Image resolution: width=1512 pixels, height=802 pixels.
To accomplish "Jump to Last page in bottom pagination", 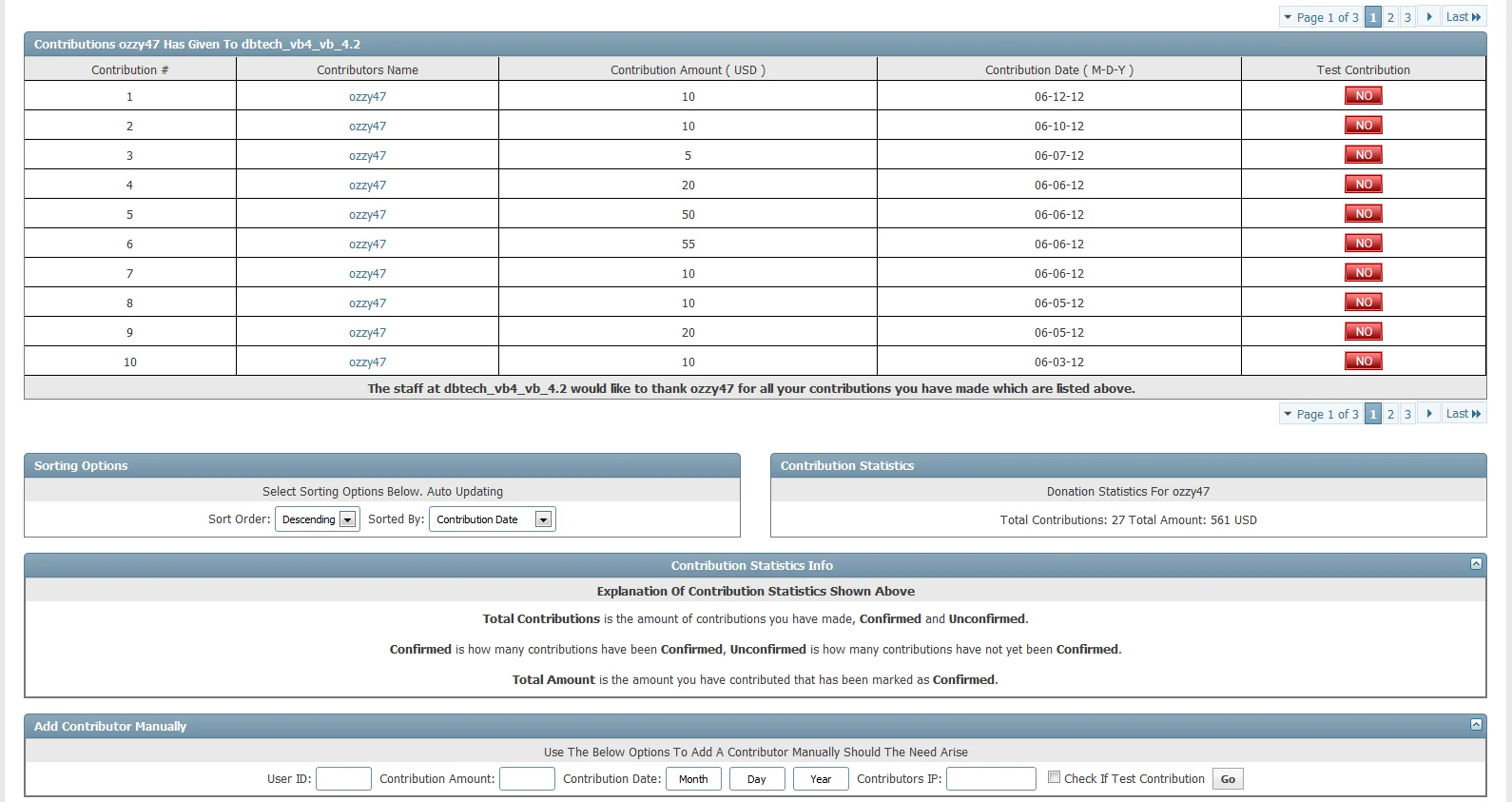I will pos(1464,414).
